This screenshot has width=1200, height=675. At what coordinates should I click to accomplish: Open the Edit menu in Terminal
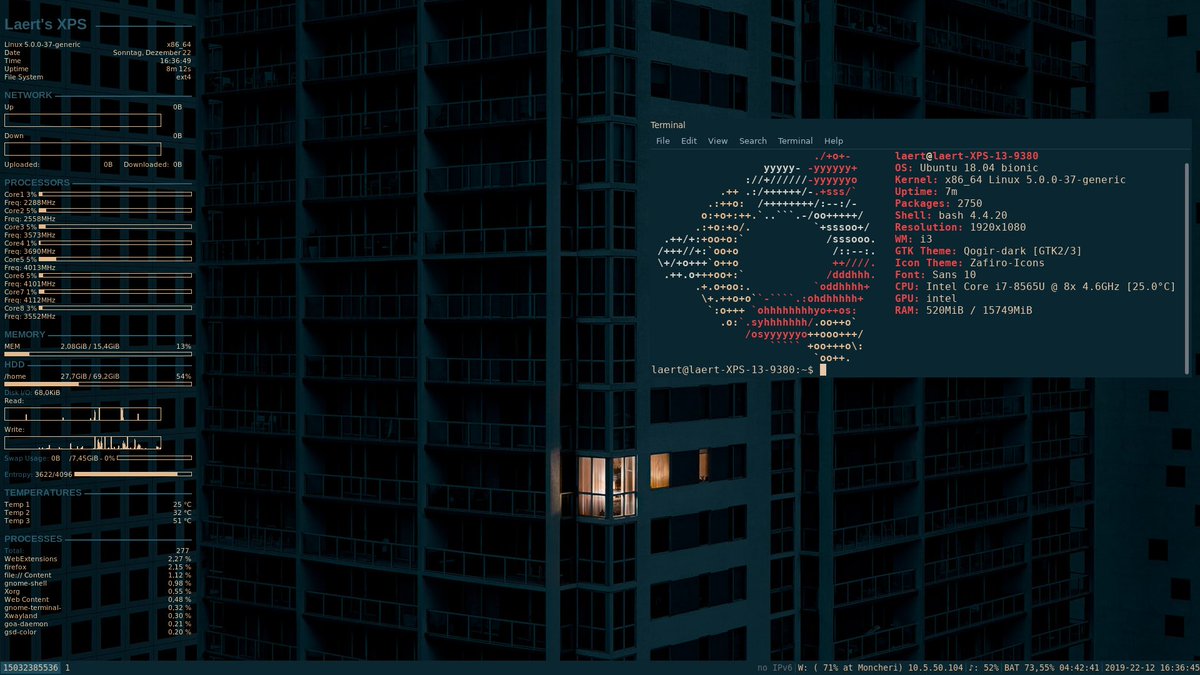689,141
